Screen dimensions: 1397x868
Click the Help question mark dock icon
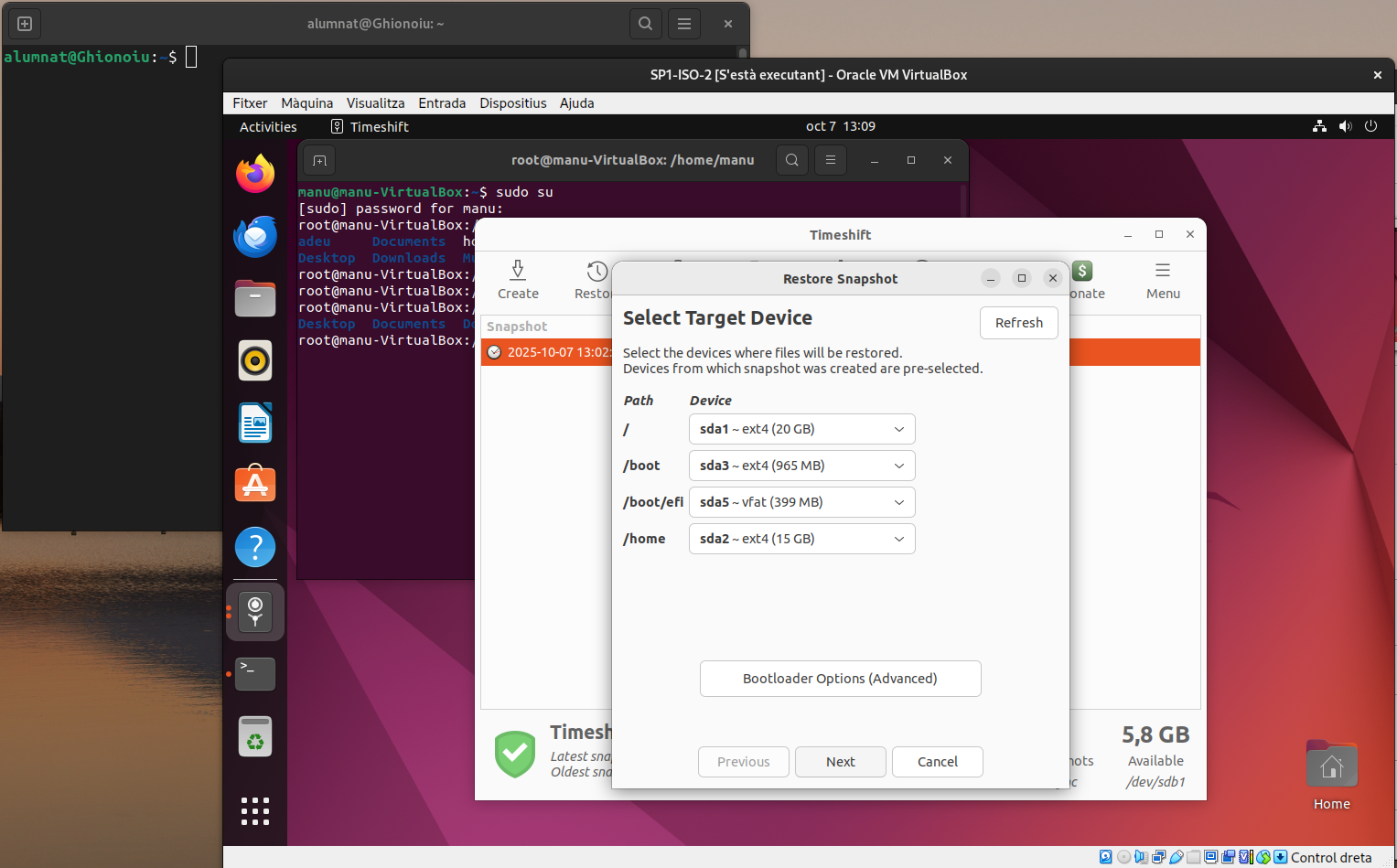pos(255,547)
